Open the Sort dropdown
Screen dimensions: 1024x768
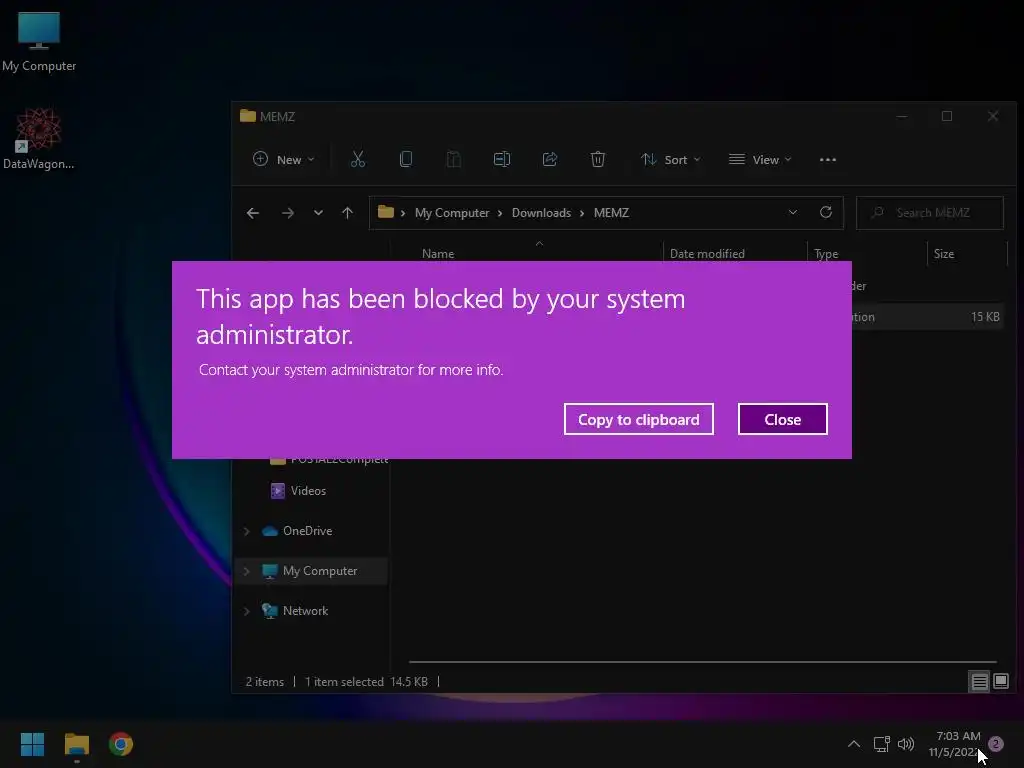tap(670, 159)
